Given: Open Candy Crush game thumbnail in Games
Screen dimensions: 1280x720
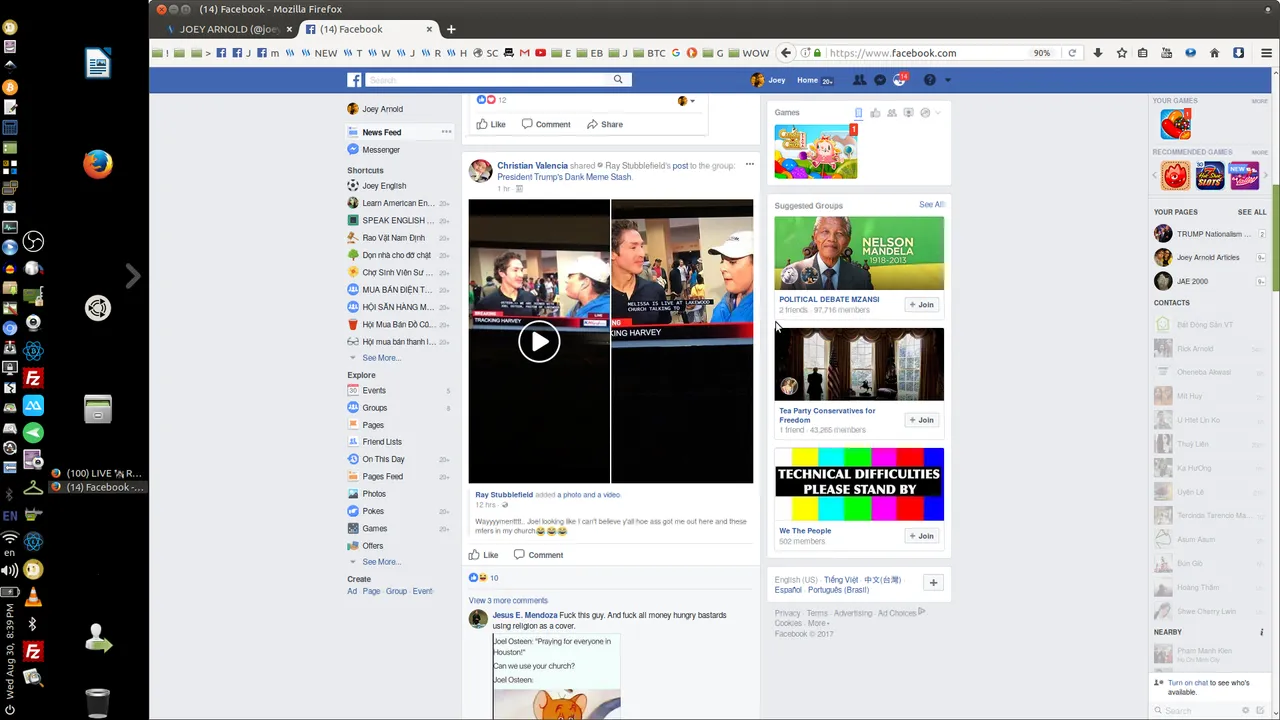Looking at the screenshot, I should click(815, 151).
